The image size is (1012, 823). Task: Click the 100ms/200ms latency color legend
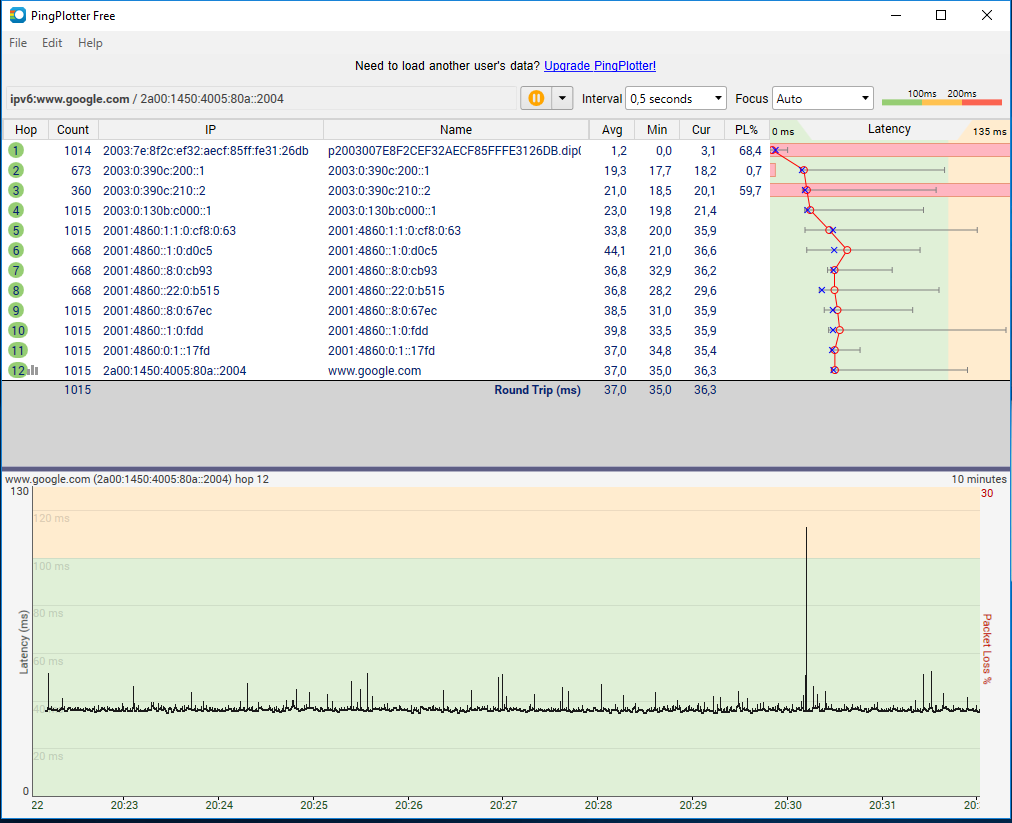[x=942, y=97]
